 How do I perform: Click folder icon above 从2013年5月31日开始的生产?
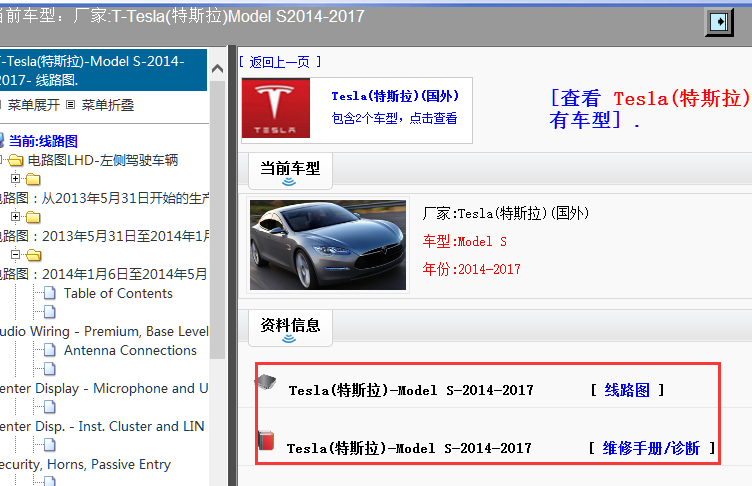33,179
